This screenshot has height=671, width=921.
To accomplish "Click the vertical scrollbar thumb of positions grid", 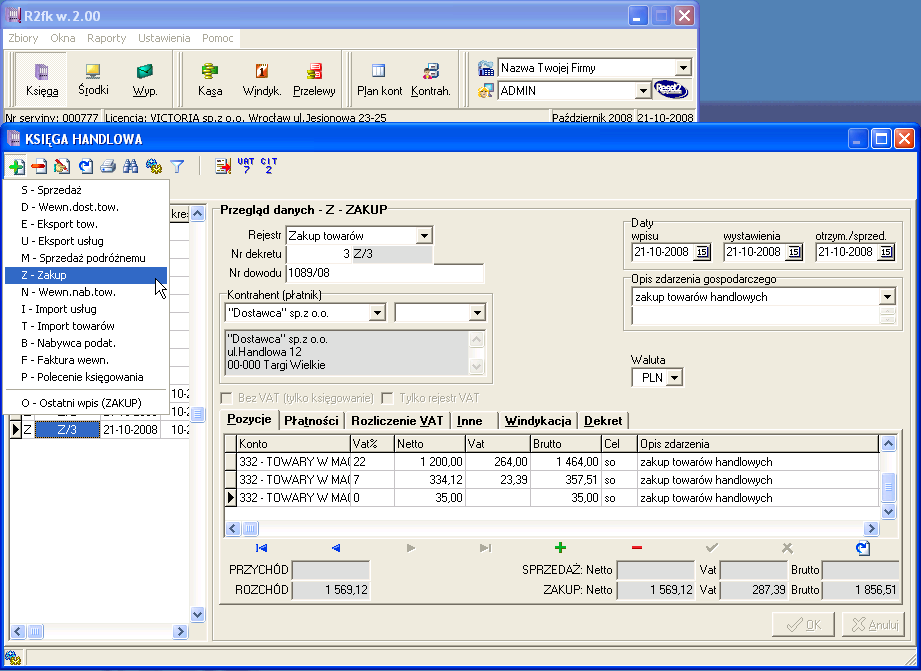I will click(888, 487).
